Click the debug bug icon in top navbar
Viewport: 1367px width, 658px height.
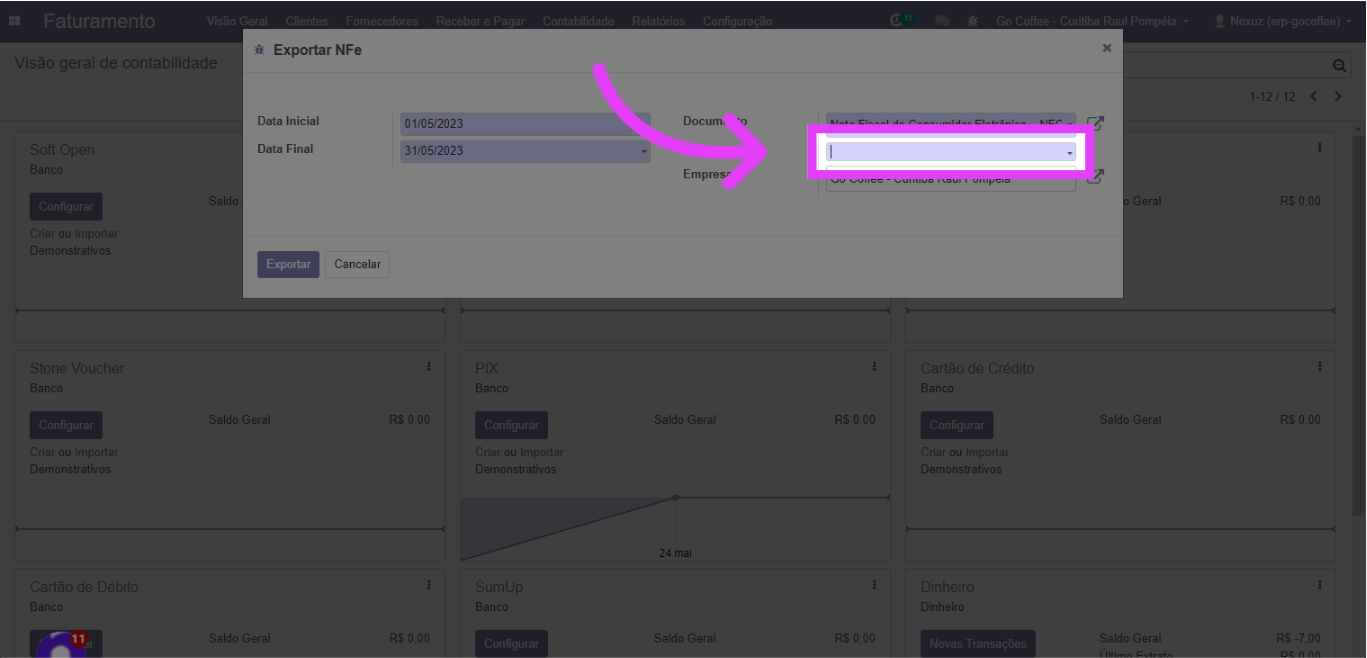pos(973,21)
